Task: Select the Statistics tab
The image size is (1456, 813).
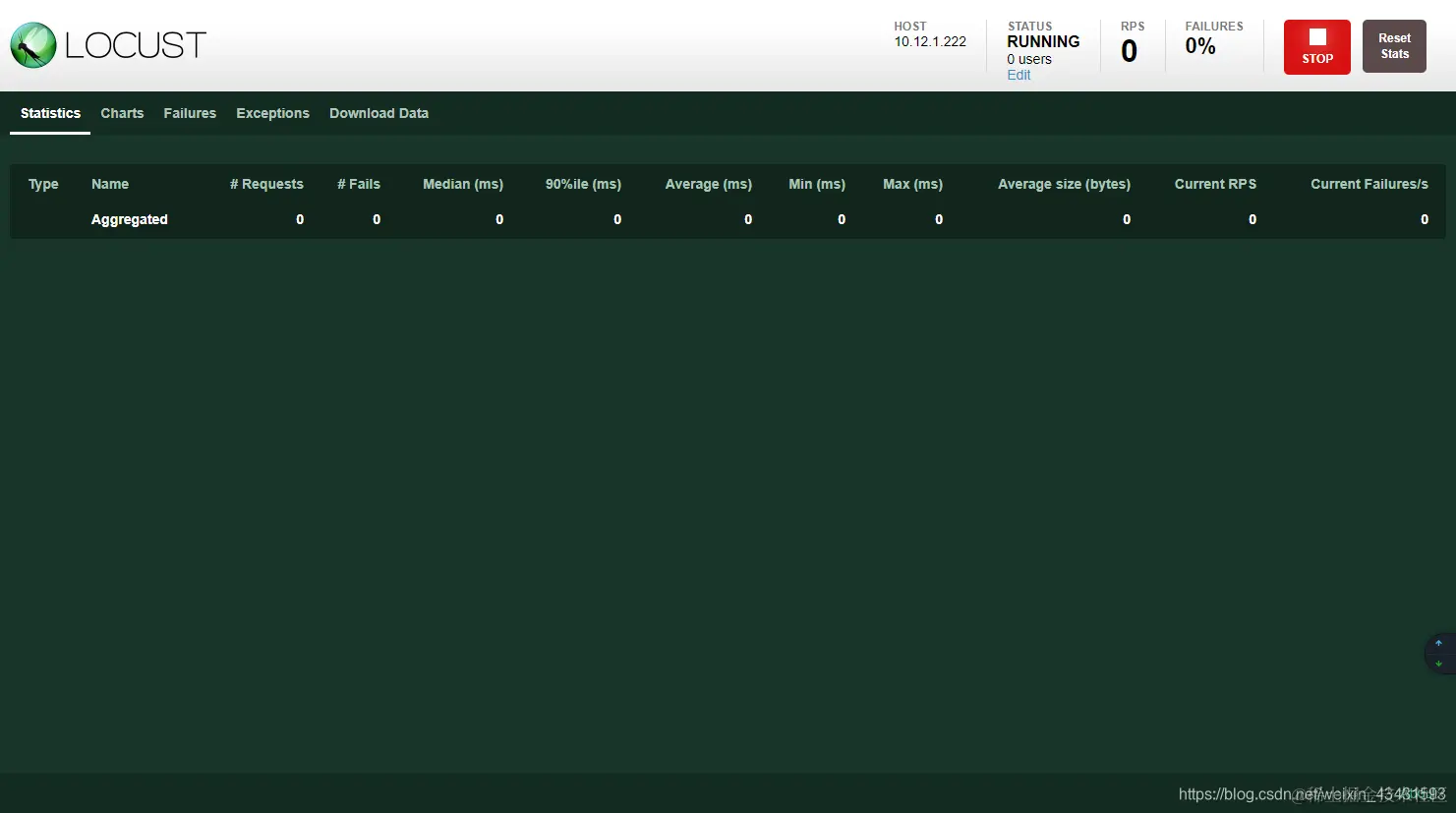Action: point(50,113)
